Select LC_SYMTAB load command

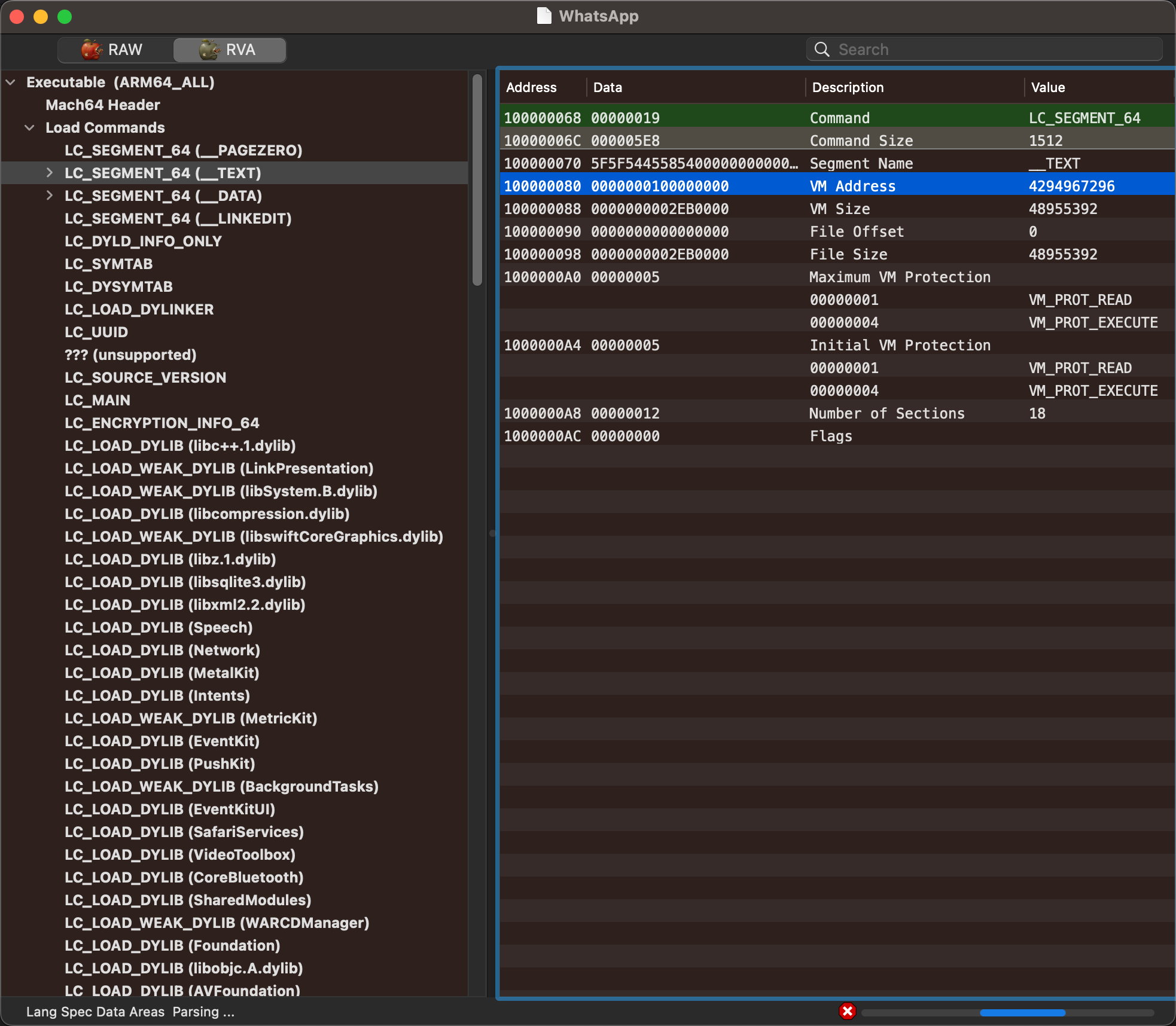point(109,264)
